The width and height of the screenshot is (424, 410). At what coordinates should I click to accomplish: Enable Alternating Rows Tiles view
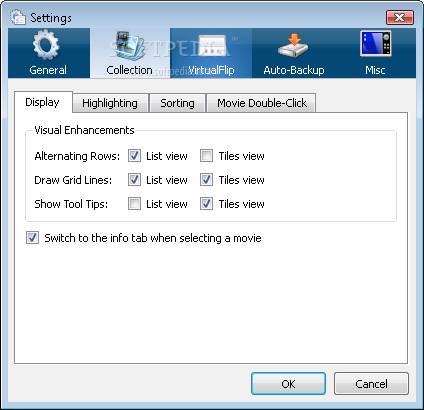coord(206,156)
